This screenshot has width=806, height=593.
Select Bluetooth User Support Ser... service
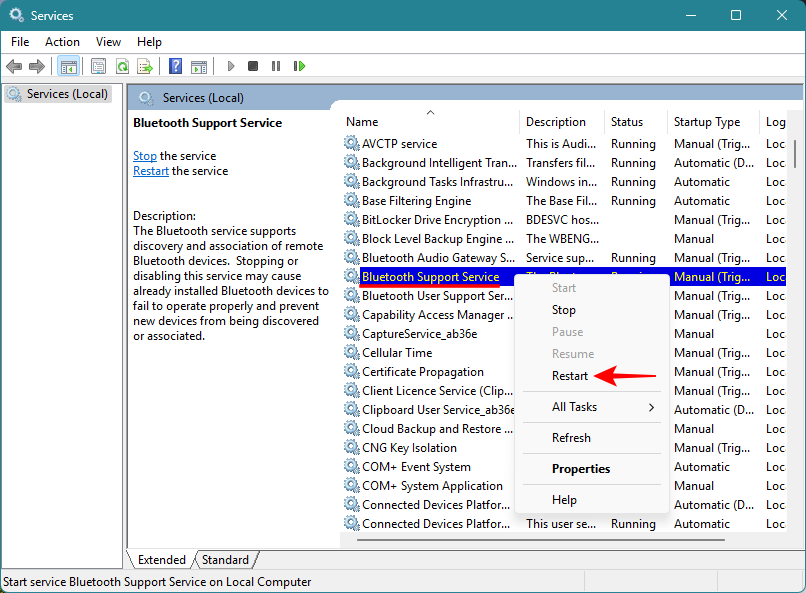(437, 295)
